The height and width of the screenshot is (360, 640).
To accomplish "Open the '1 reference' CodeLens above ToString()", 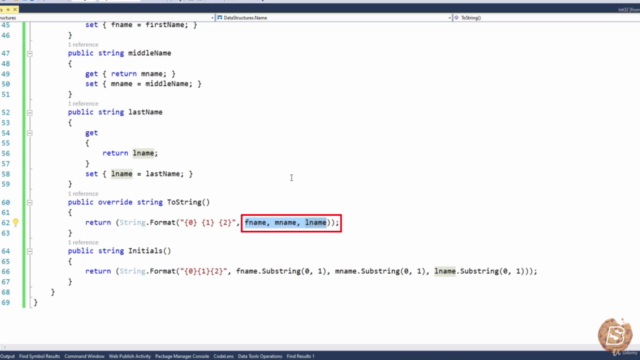I will pos(83,194).
